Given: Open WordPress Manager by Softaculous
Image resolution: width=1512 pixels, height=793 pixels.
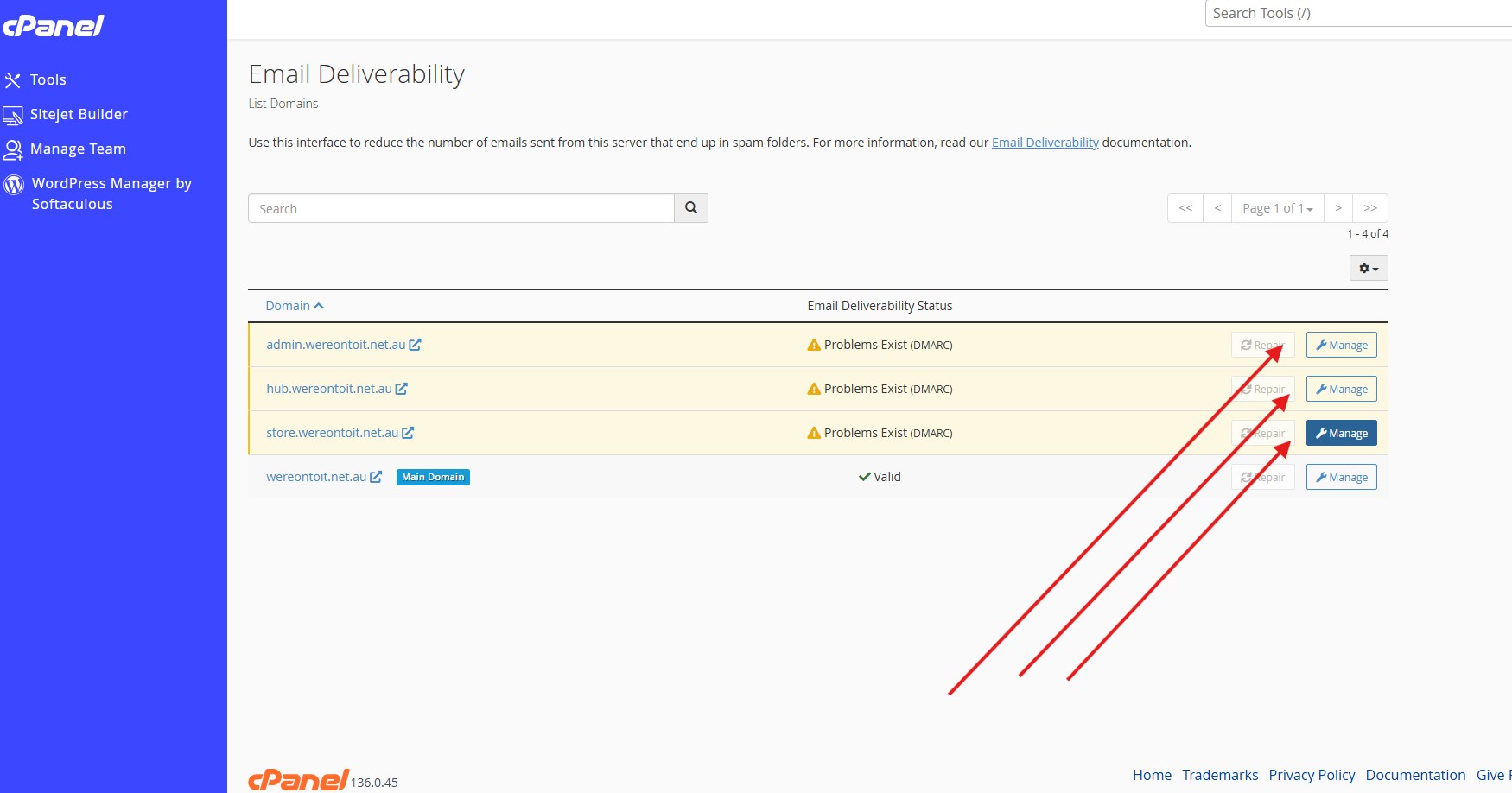Looking at the screenshot, I should coord(111,193).
